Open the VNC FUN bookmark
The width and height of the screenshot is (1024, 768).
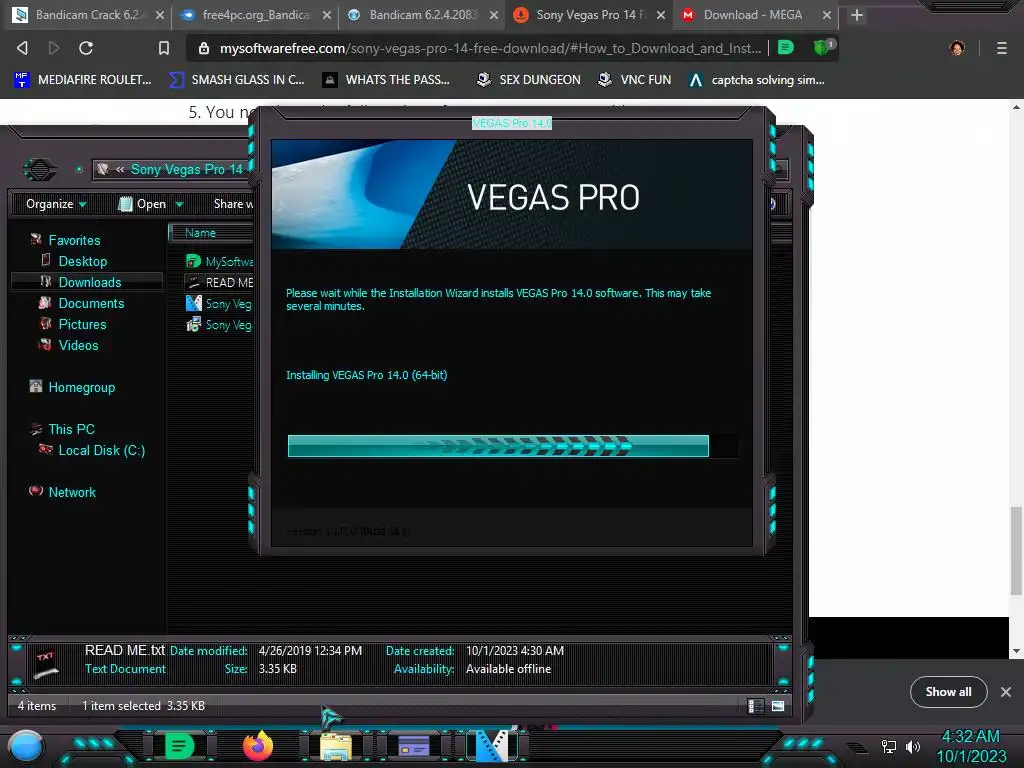click(635, 80)
